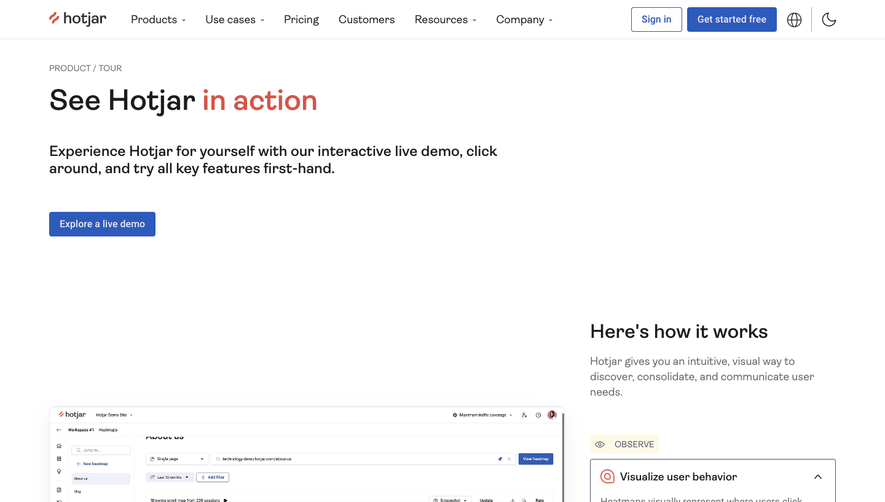Click the Add filter button in demo
This screenshot has height=502, width=885.
pos(213,477)
